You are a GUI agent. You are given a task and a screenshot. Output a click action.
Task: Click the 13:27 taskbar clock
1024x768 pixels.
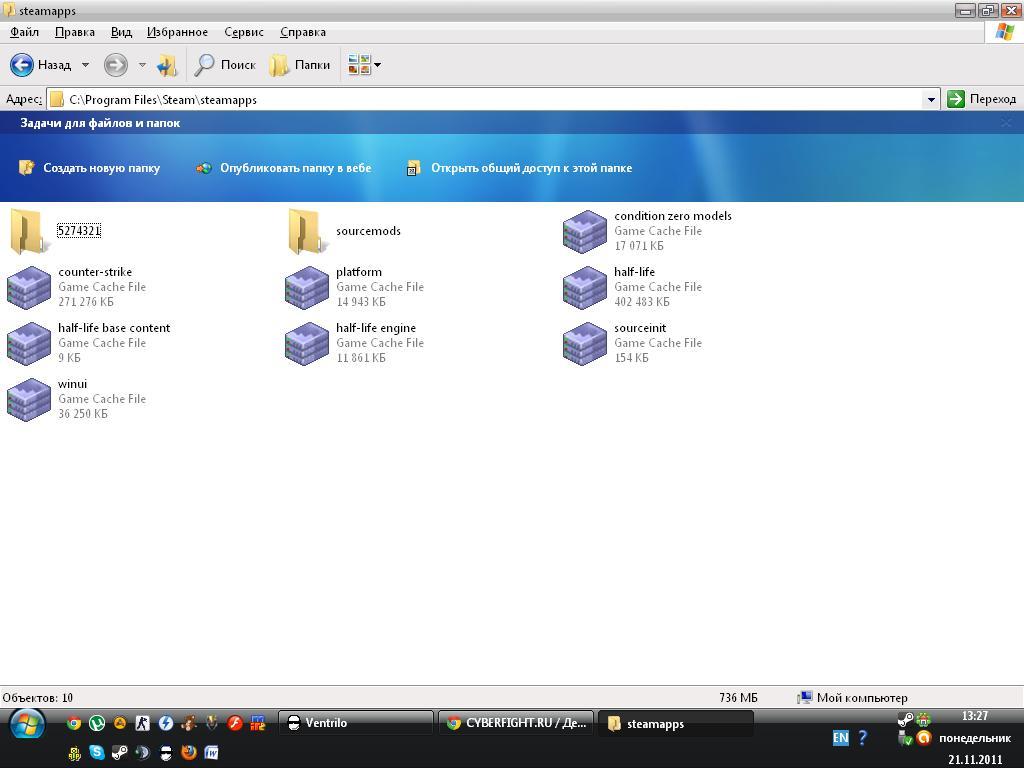pos(974,716)
